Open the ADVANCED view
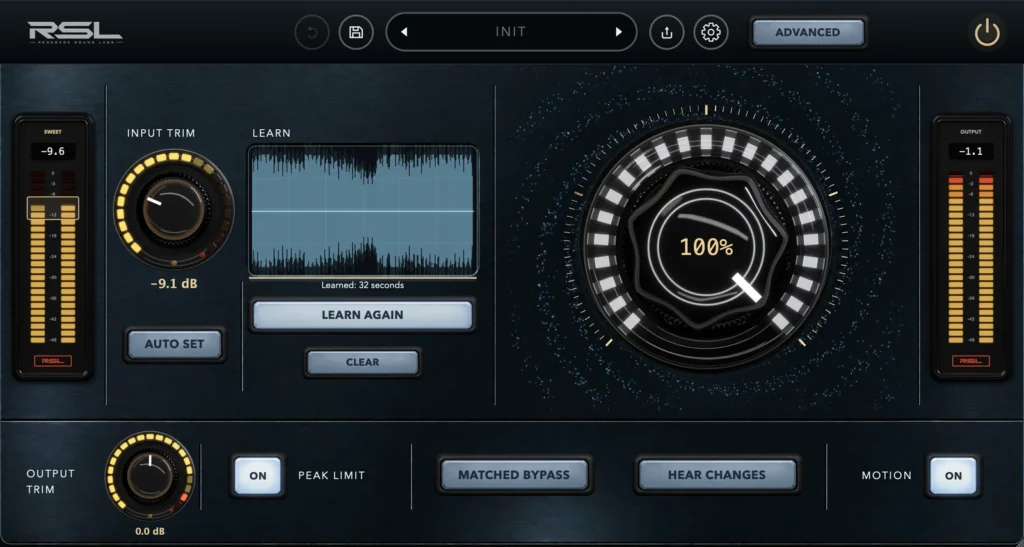Image resolution: width=1024 pixels, height=547 pixels. tap(808, 33)
